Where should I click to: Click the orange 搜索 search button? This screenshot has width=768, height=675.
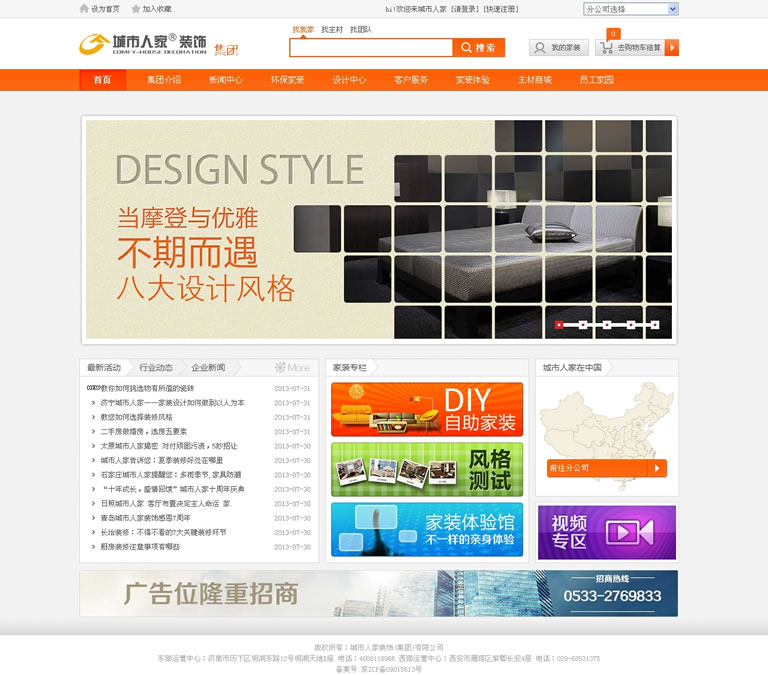click(478, 48)
